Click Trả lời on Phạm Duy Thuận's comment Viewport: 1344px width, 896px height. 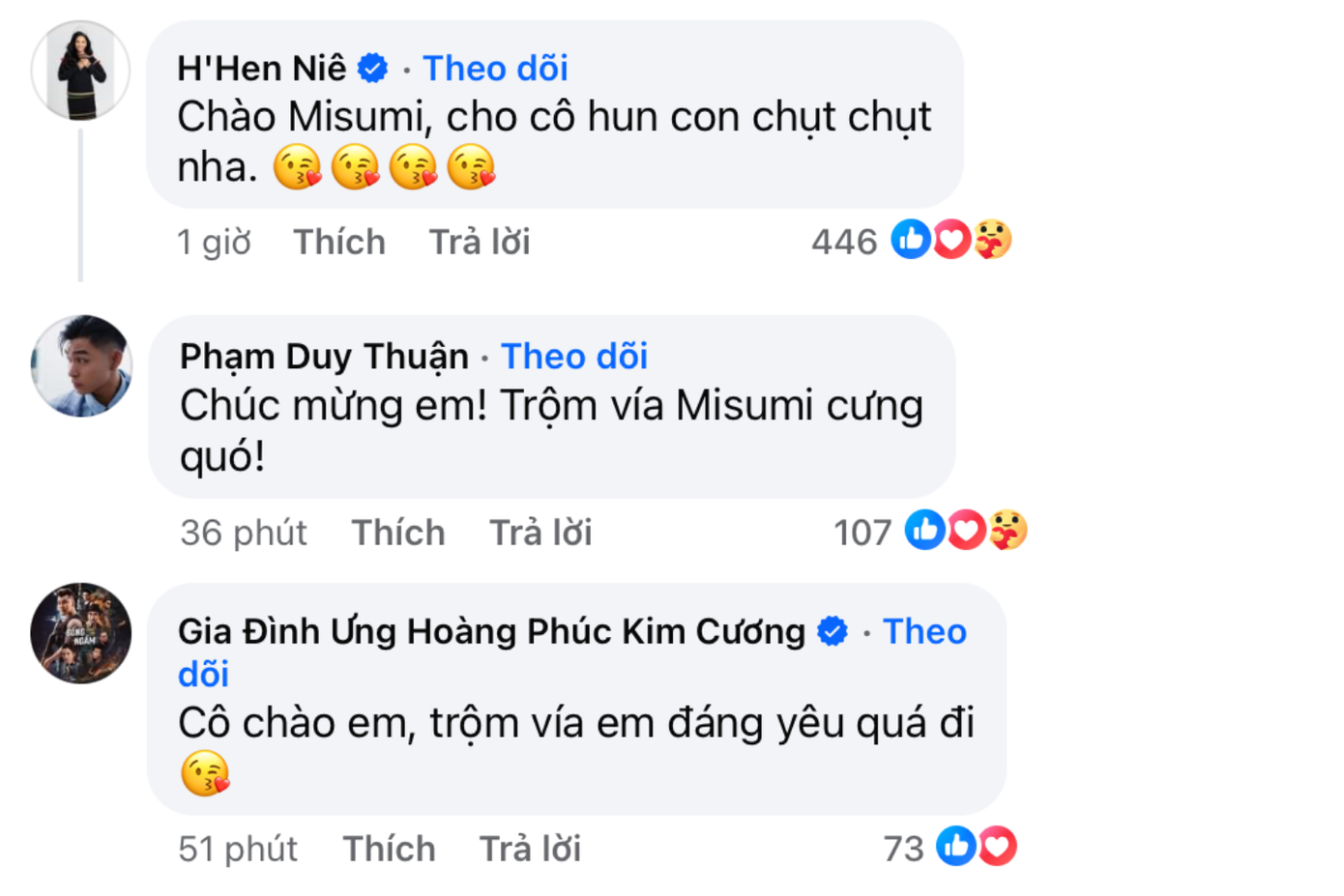coord(540,531)
